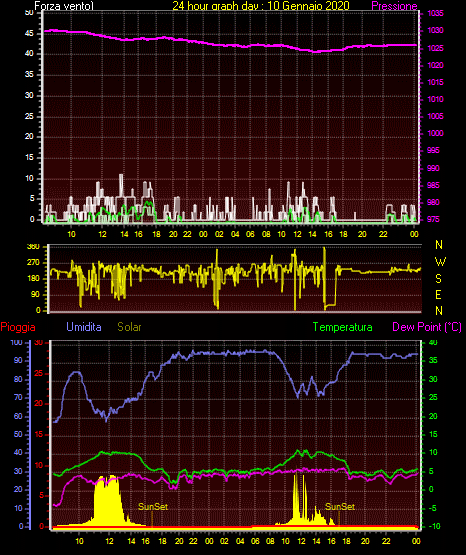The image size is (466, 555).
Task: Click the lowest "N" compass letter
Action: click(x=439, y=311)
